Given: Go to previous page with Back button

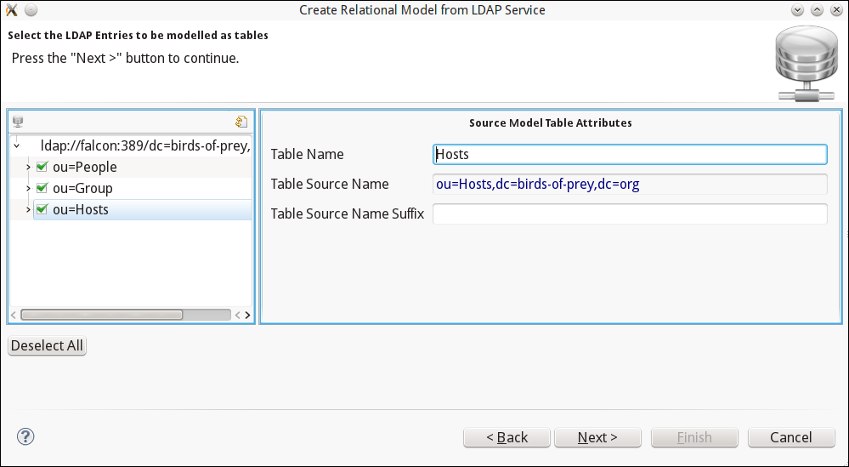Looking at the screenshot, I should tap(507, 437).
